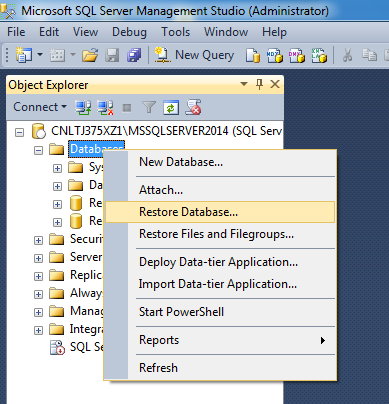Open the Connect dropdown in Object Explorer
Viewport: 389px width, 404px height.
click(40, 107)
